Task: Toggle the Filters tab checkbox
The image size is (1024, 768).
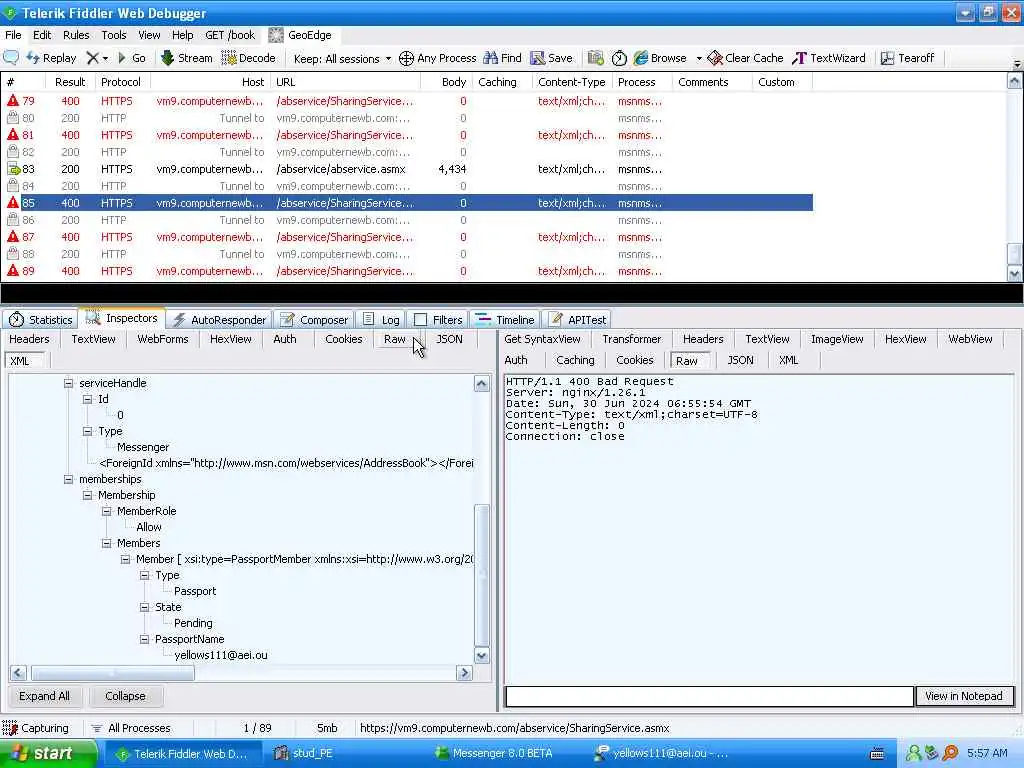Action: click(x=421, y=320)
